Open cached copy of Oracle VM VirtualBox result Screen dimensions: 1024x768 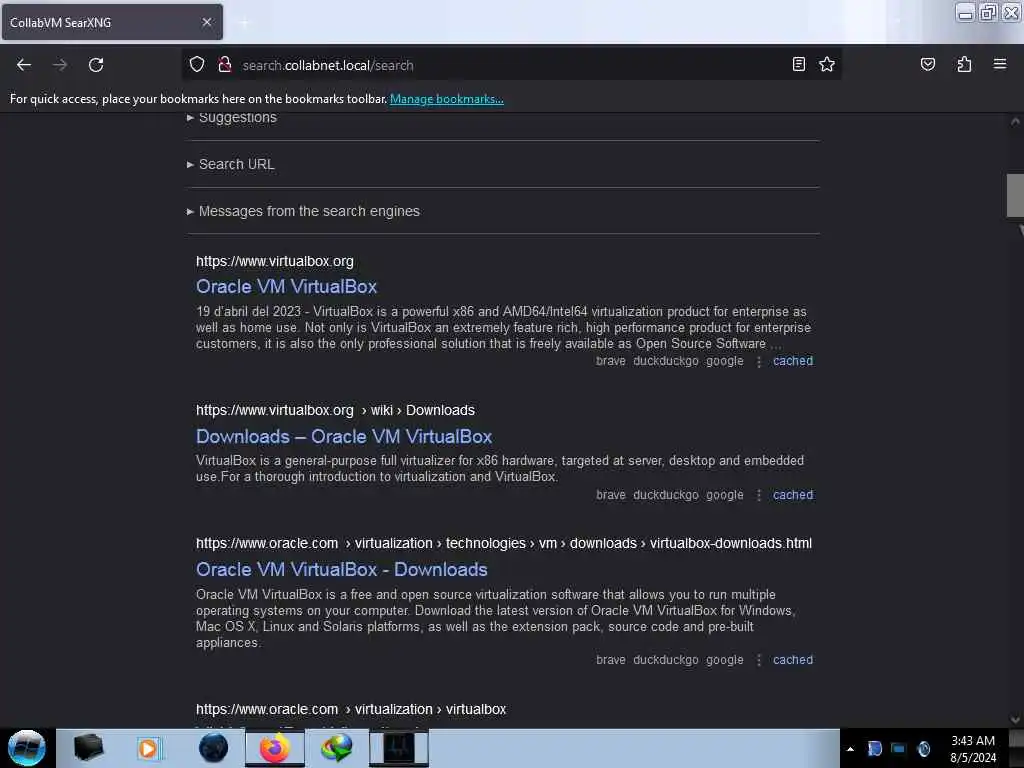(793, 361)
